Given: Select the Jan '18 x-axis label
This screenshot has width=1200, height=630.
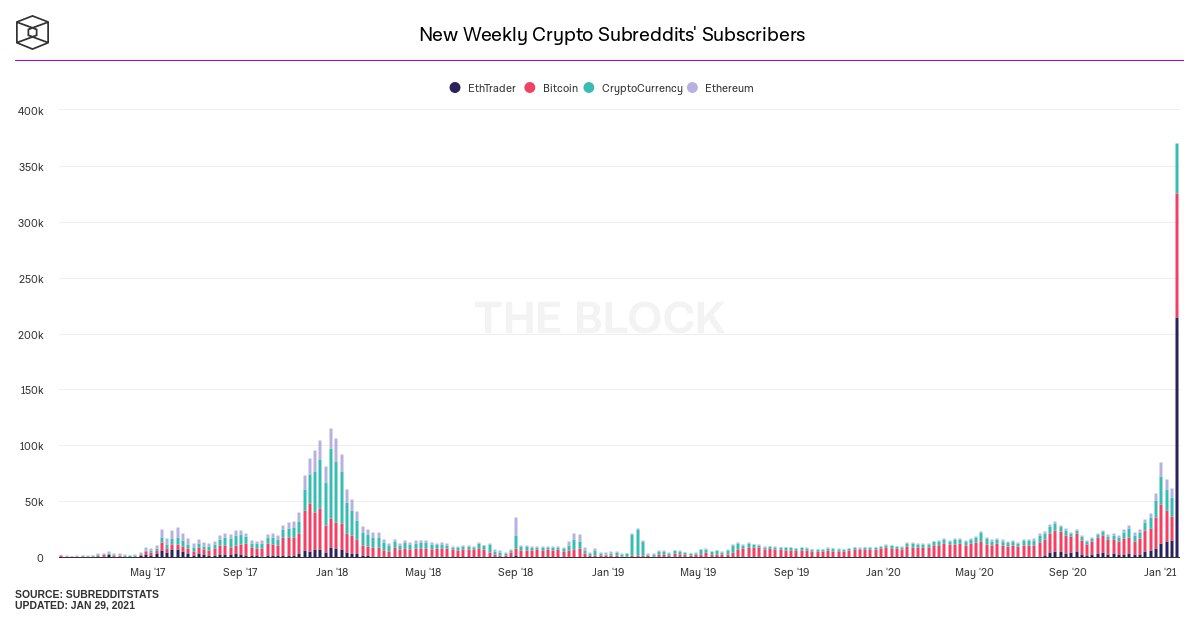Looking at the screenshot, I should (332, 573).
